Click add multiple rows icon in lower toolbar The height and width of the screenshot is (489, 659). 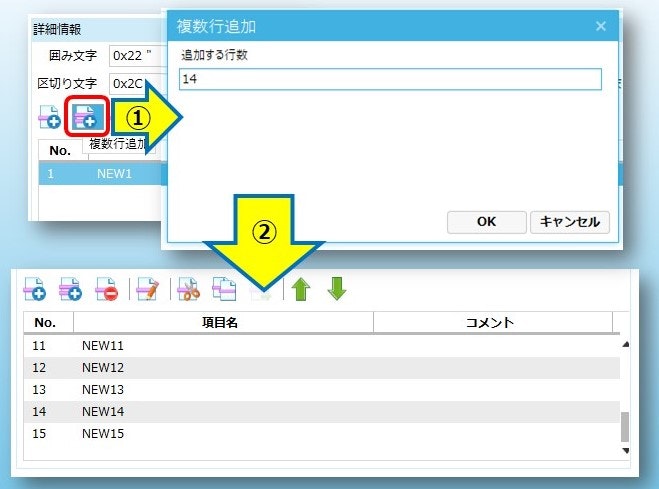click(x=70, y=289)
